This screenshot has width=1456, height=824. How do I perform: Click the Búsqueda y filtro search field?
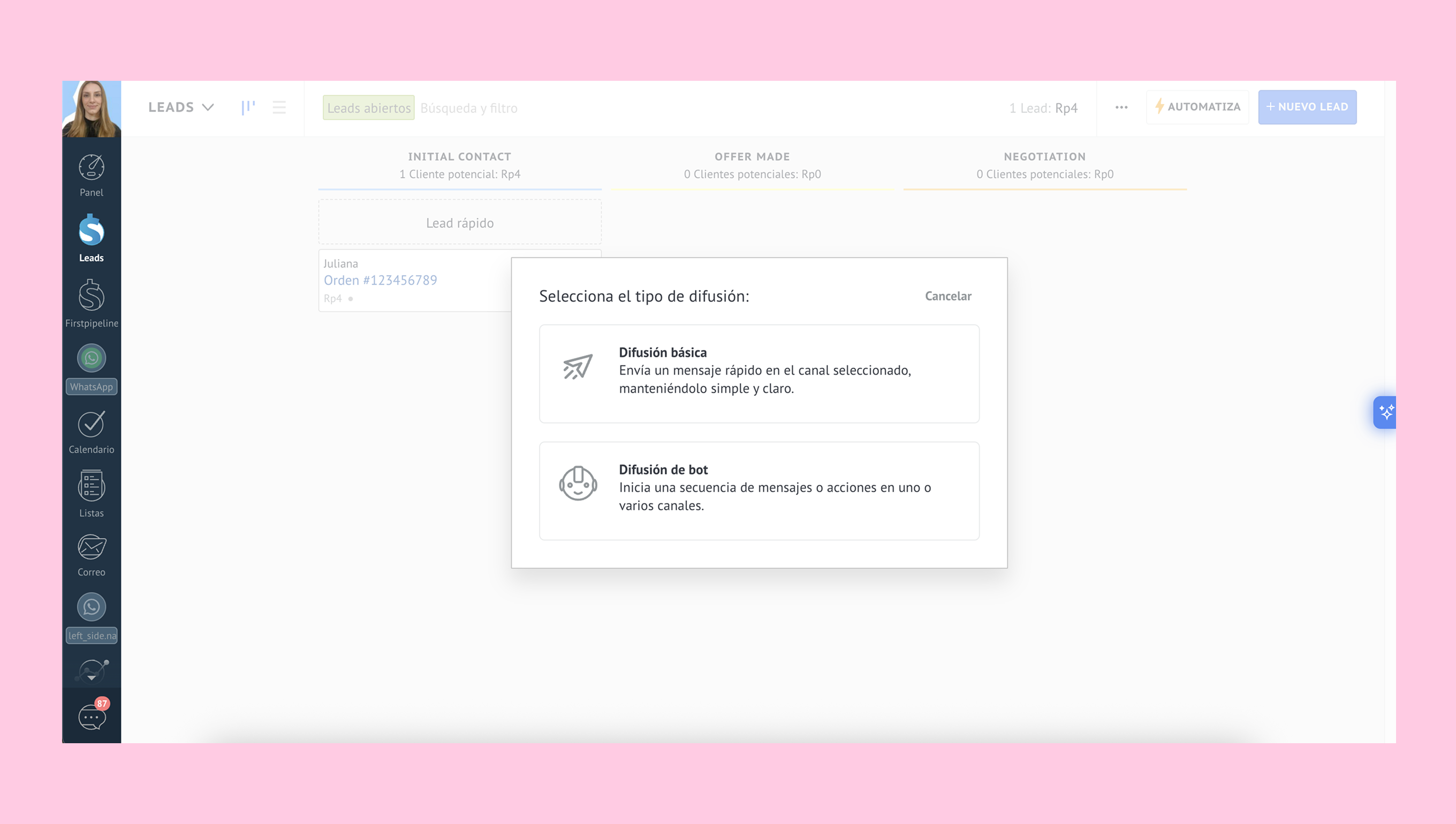tap(469, 108)
